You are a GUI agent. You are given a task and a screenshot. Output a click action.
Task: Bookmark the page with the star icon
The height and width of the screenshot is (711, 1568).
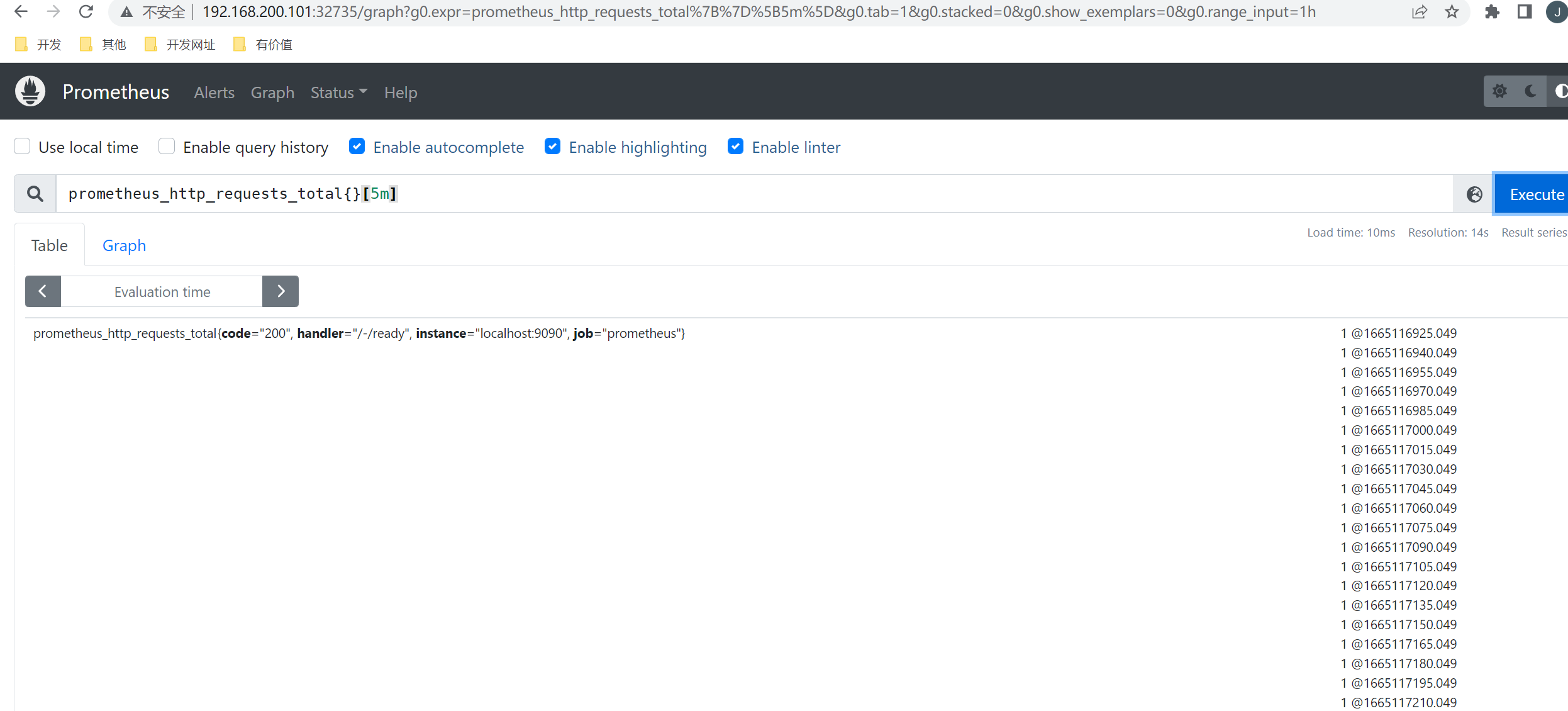(x=1452, y=12)
